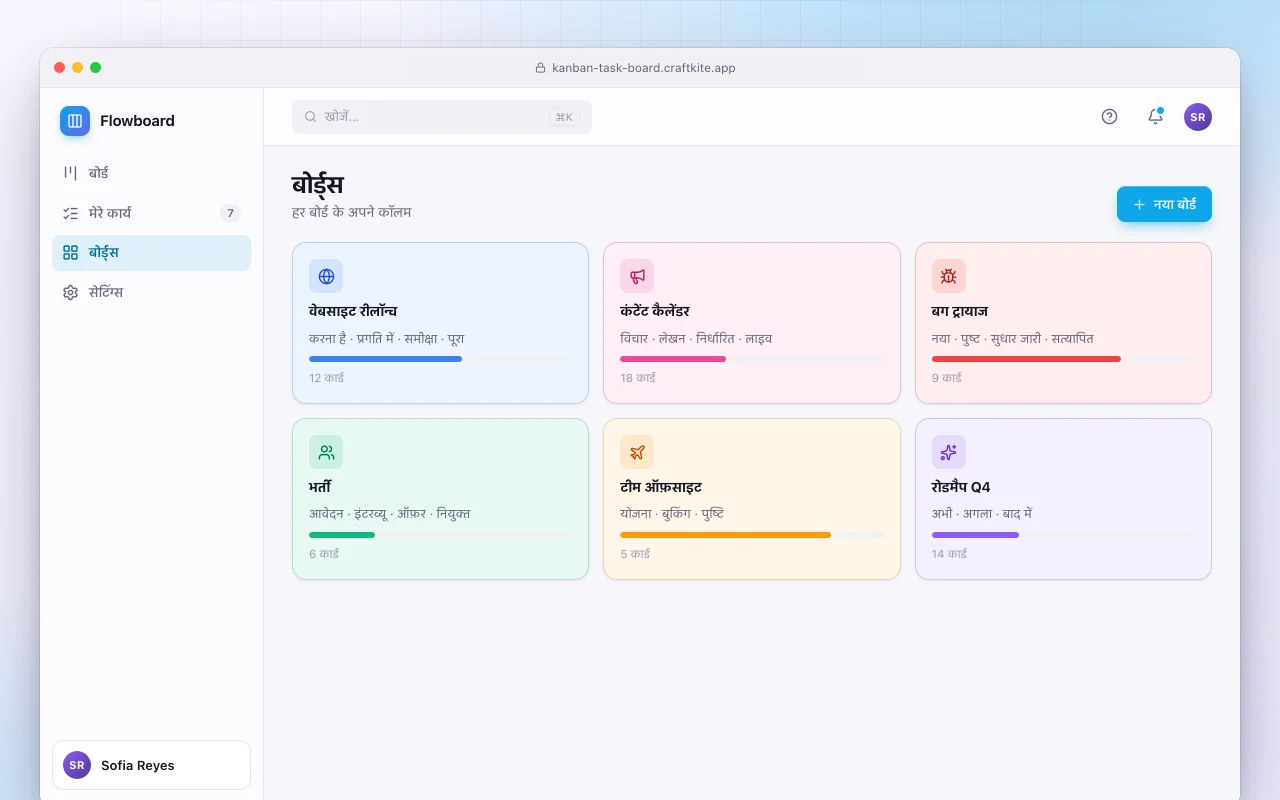Click the आवेदन · इंटरव्यू · ऑफ़र · नियुक्त text
The width and height of the screenshot is (1280, 800).
(390, 514)
